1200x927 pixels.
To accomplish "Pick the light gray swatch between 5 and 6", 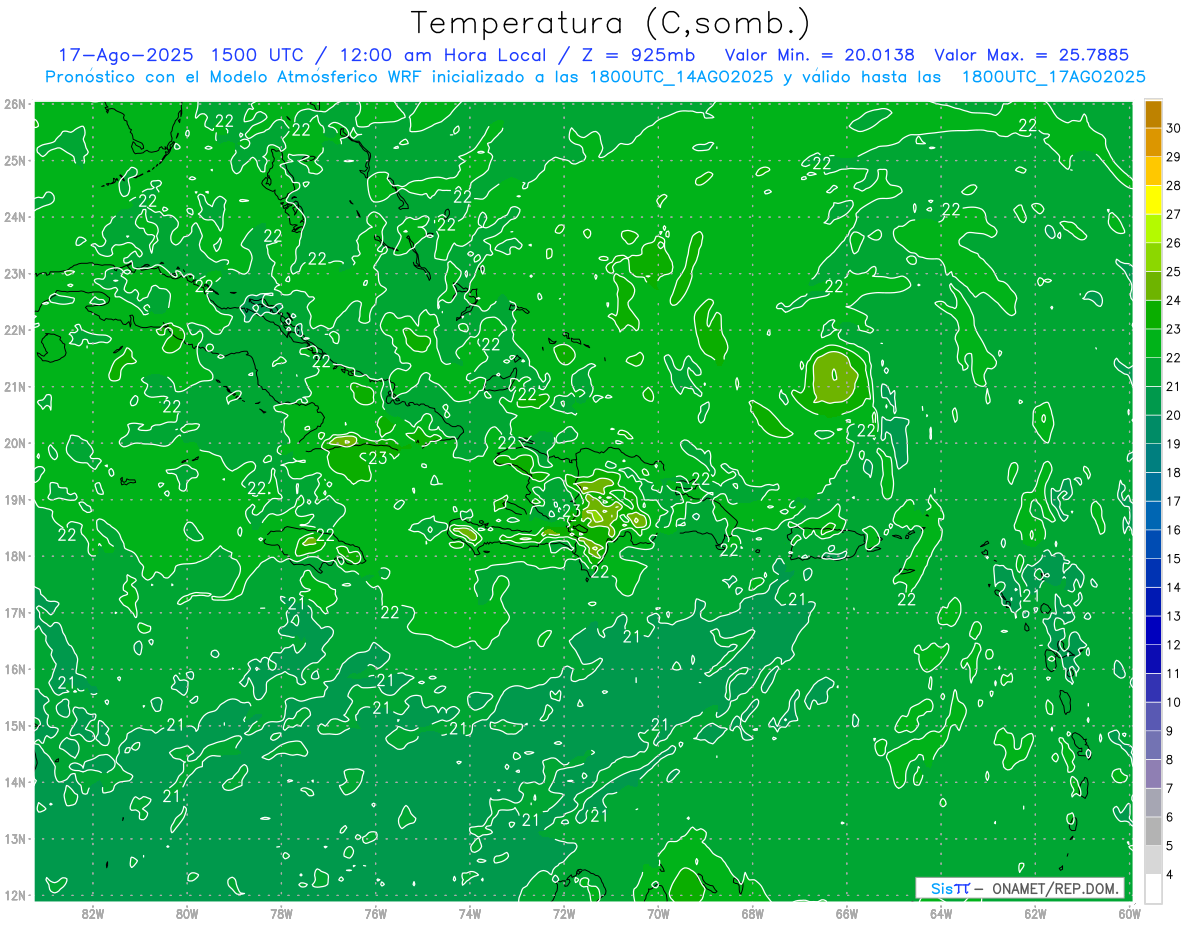I will click(1153, 831).
